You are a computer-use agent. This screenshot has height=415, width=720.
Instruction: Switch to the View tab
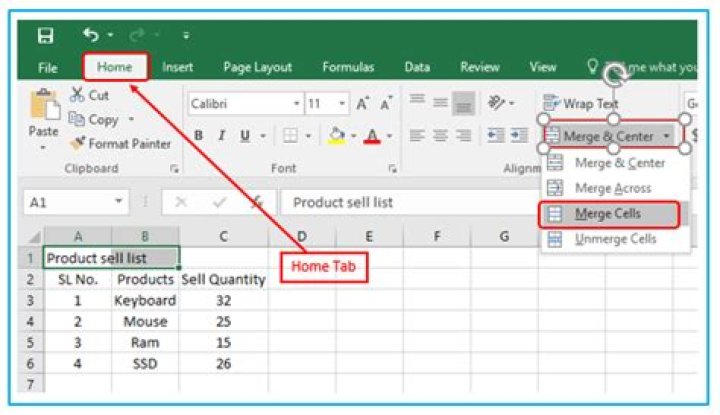pyautogui.click(x=543, y=67)
